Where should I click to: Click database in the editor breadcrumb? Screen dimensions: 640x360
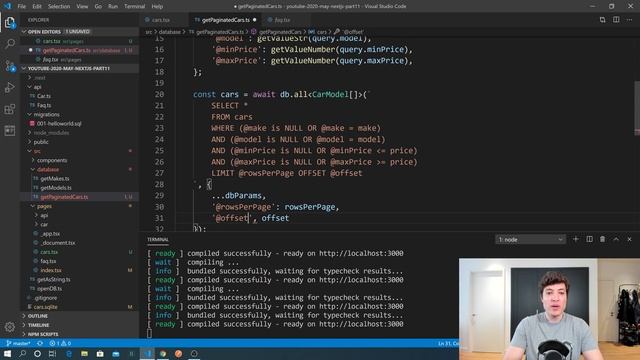pos(169,32)
